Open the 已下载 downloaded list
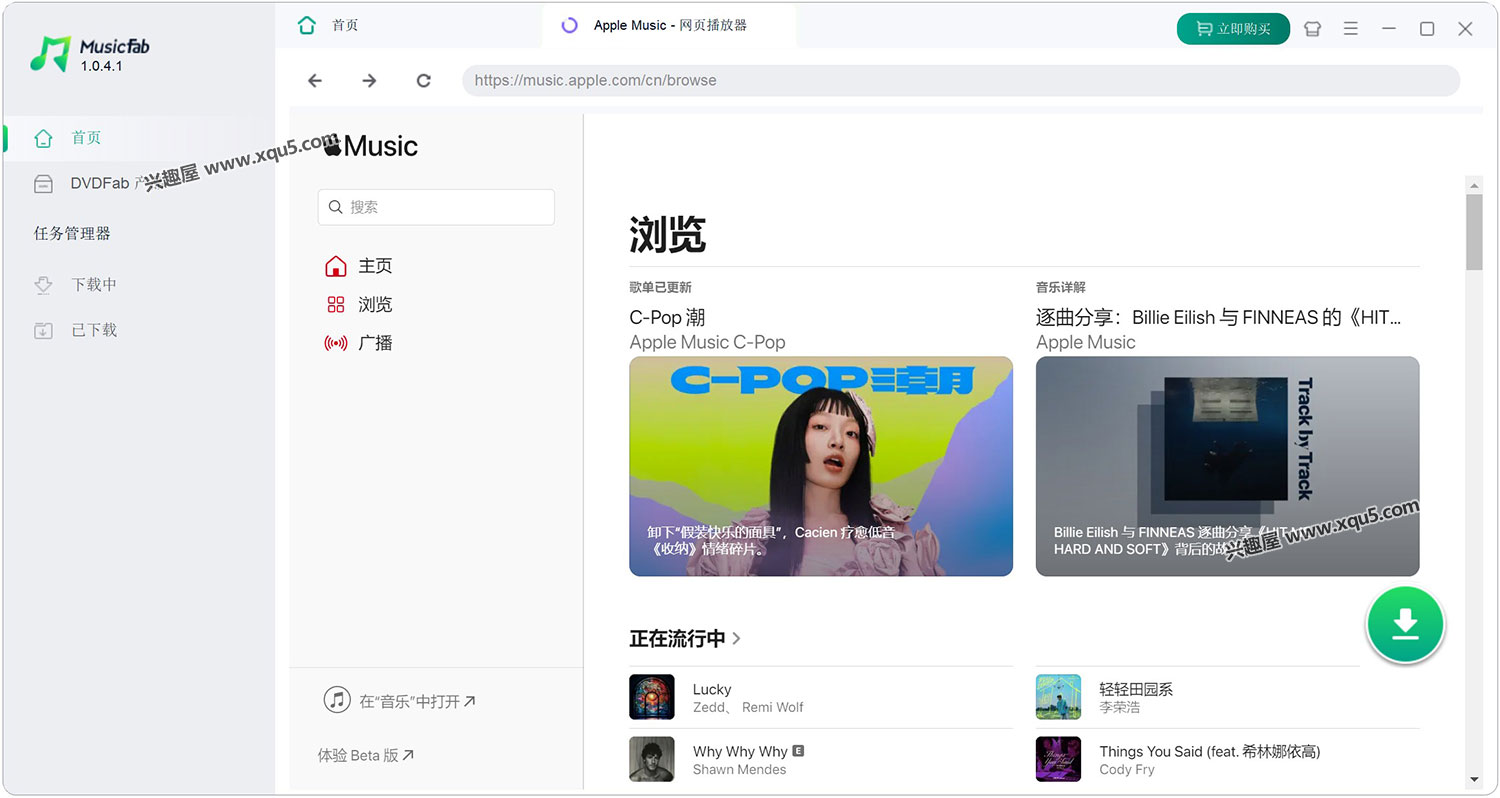 [137, 330]
